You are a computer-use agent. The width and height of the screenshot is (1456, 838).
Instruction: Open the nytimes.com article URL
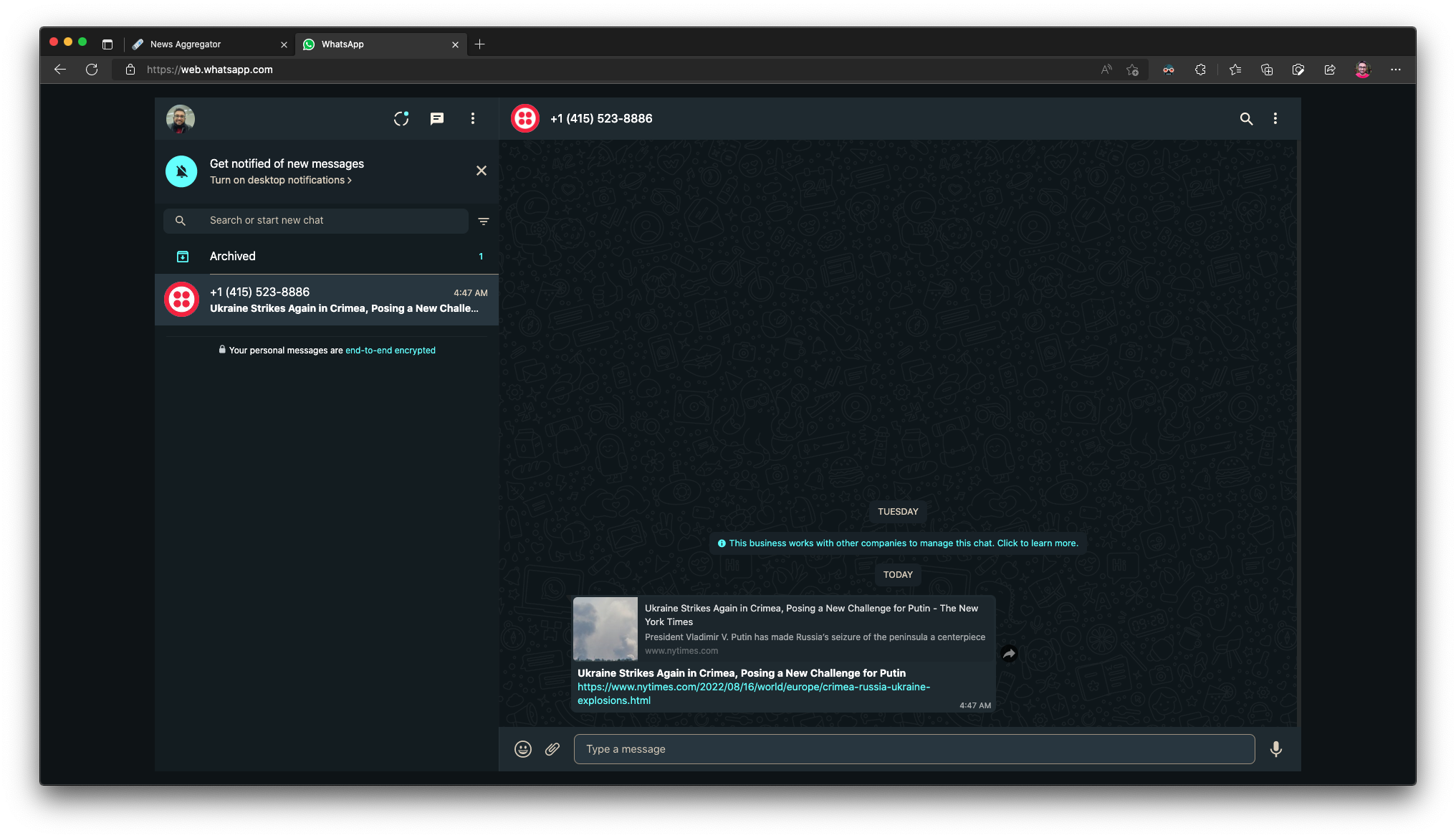click(x=754, y=693)
